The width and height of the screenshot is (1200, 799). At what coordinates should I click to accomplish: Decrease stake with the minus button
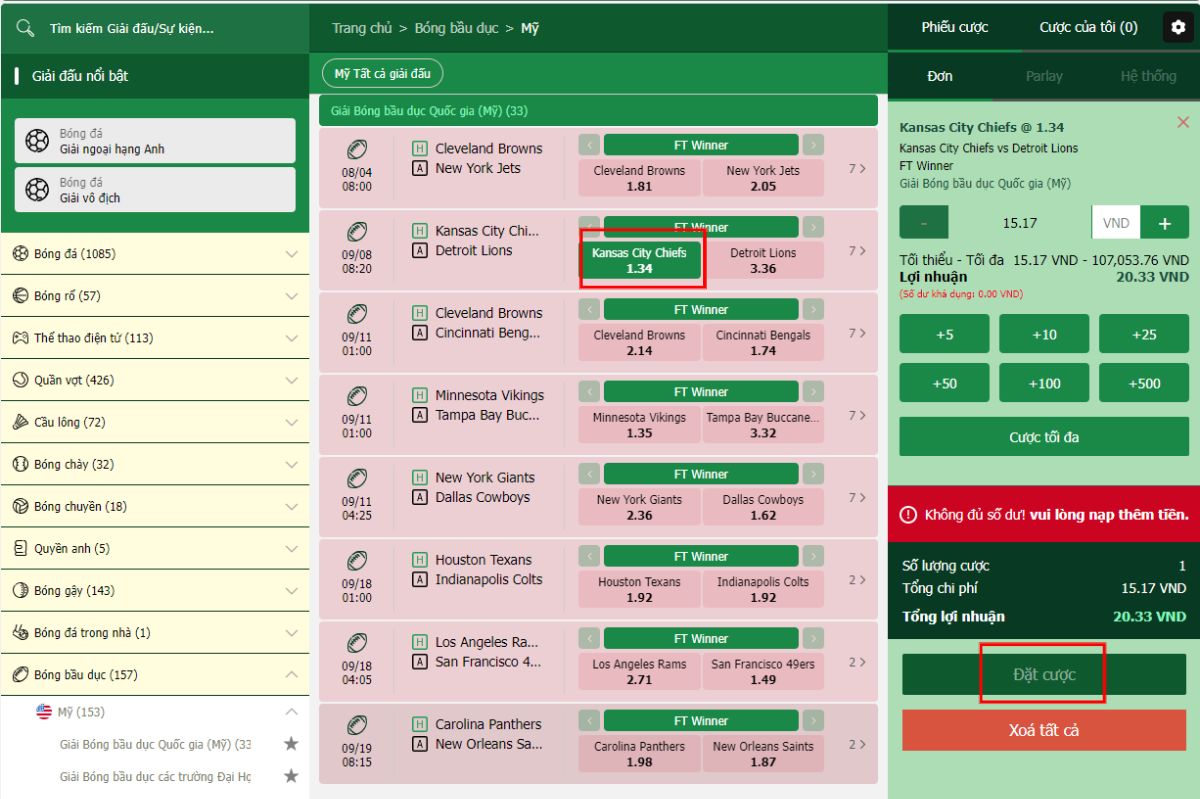pos(924,223)
